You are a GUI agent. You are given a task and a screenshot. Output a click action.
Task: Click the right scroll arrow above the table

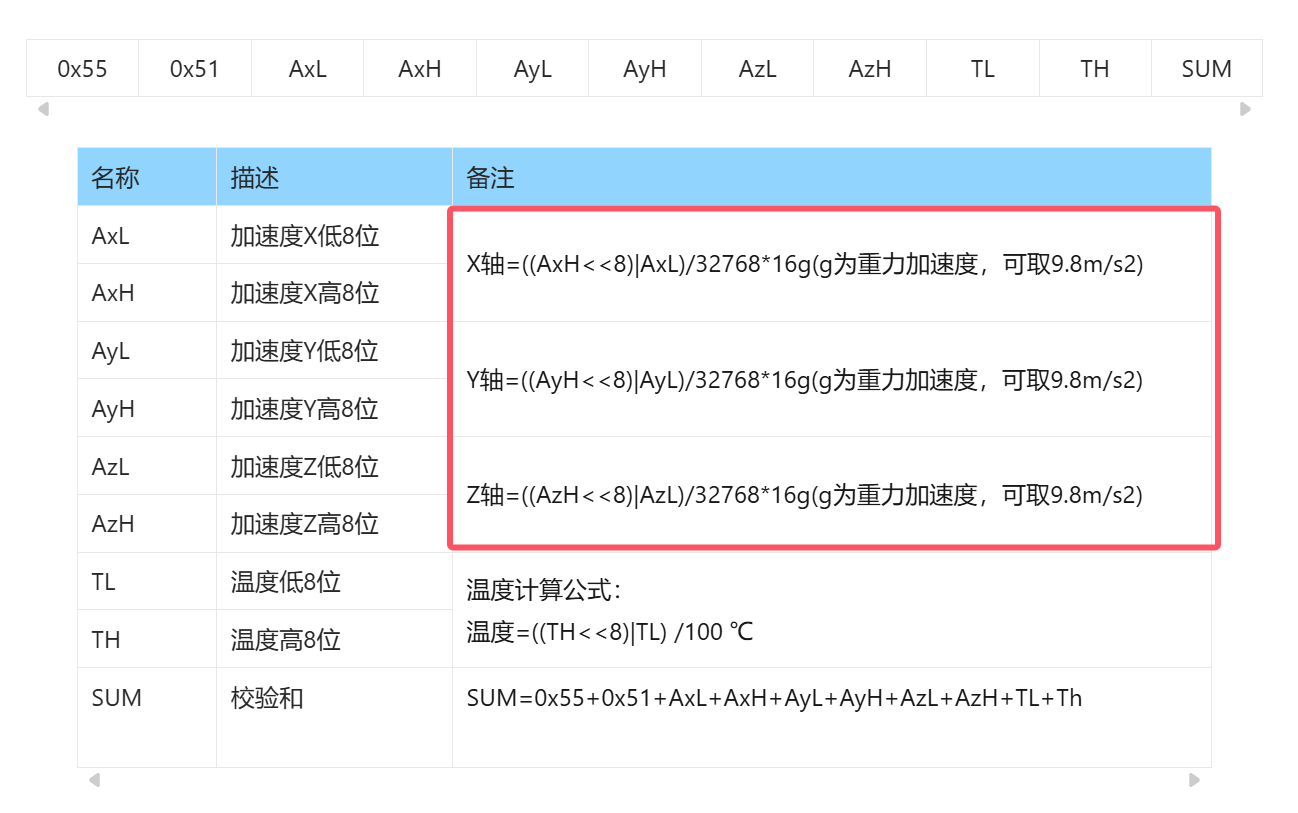1245,107
